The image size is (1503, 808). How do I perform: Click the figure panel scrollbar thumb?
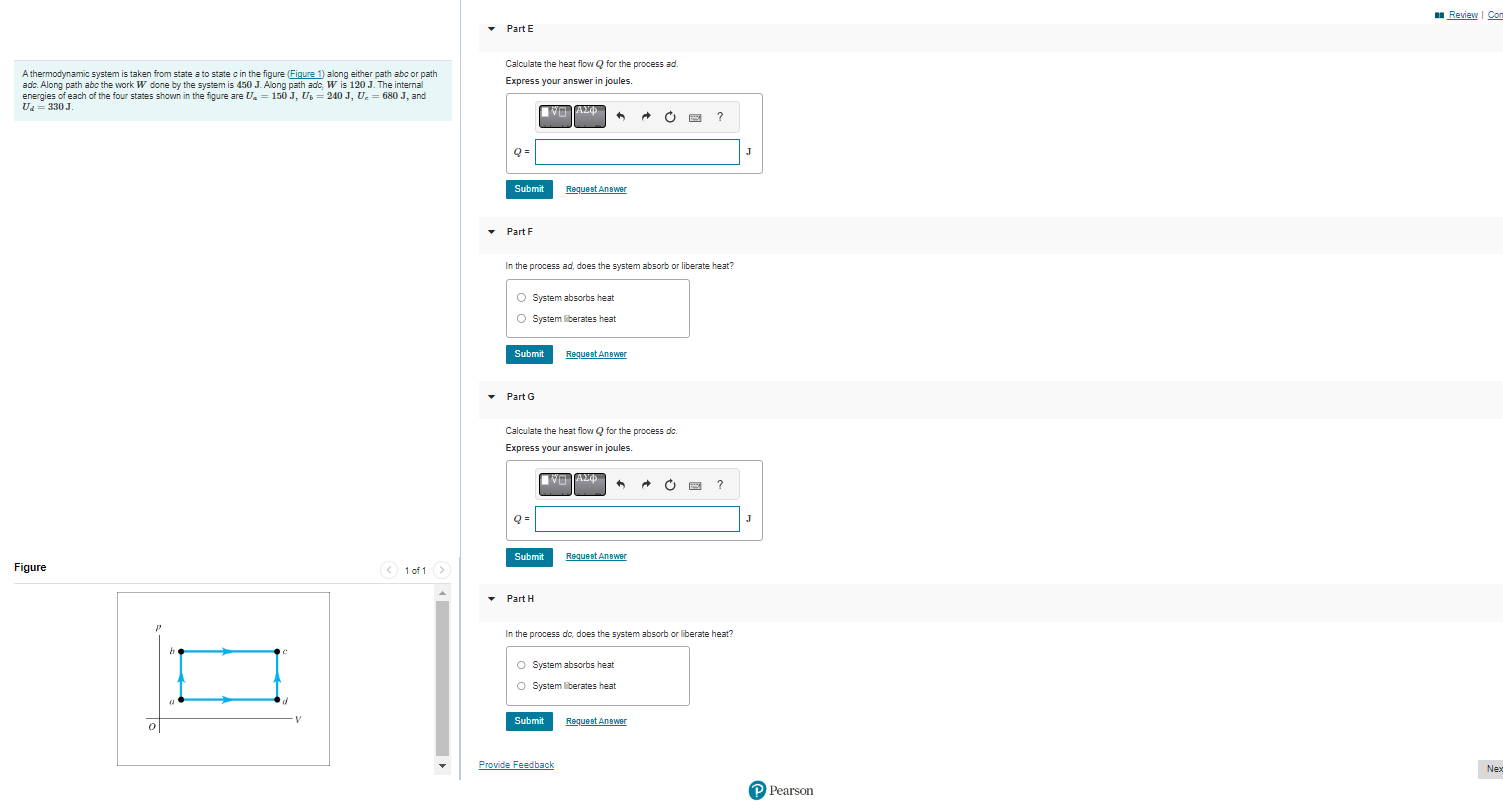tap(443, 677)
